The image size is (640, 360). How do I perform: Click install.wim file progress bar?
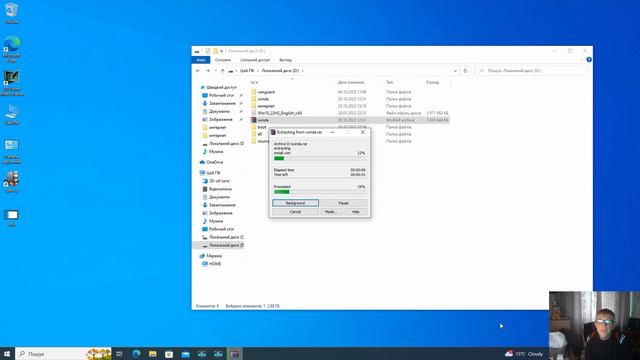(x=319, y=158)
